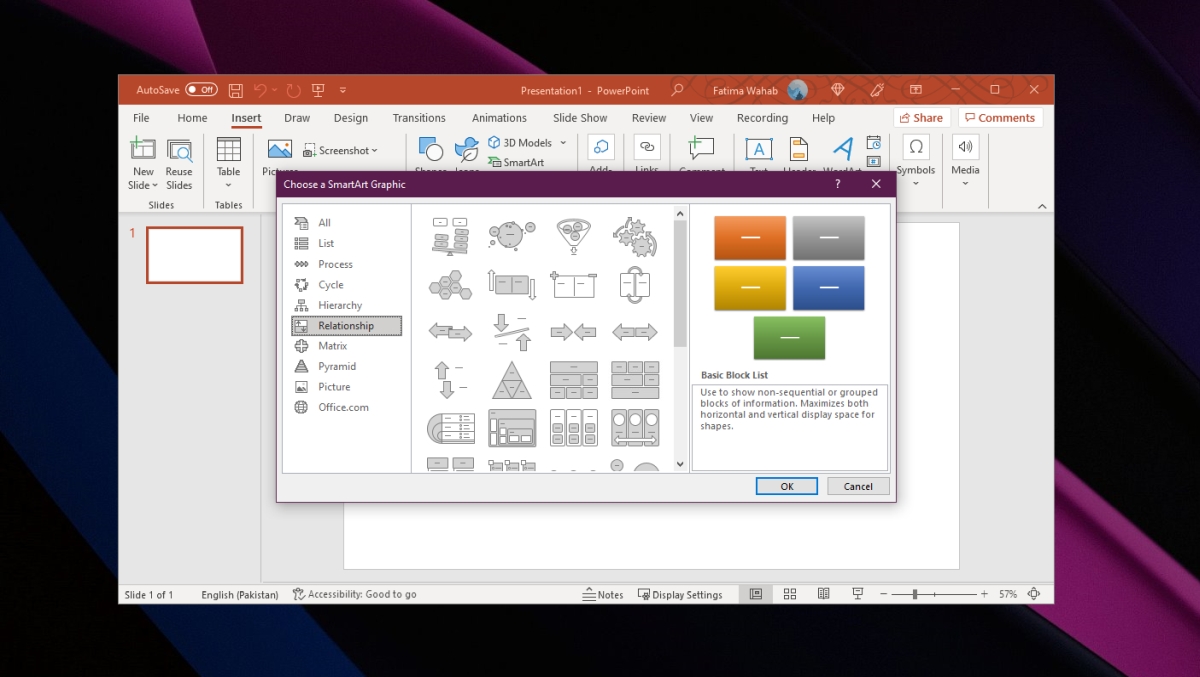Select the Funnel SmartArt layout
Image resolution: width=1200 pixels, height=677 pixels.
pos(573,235)
